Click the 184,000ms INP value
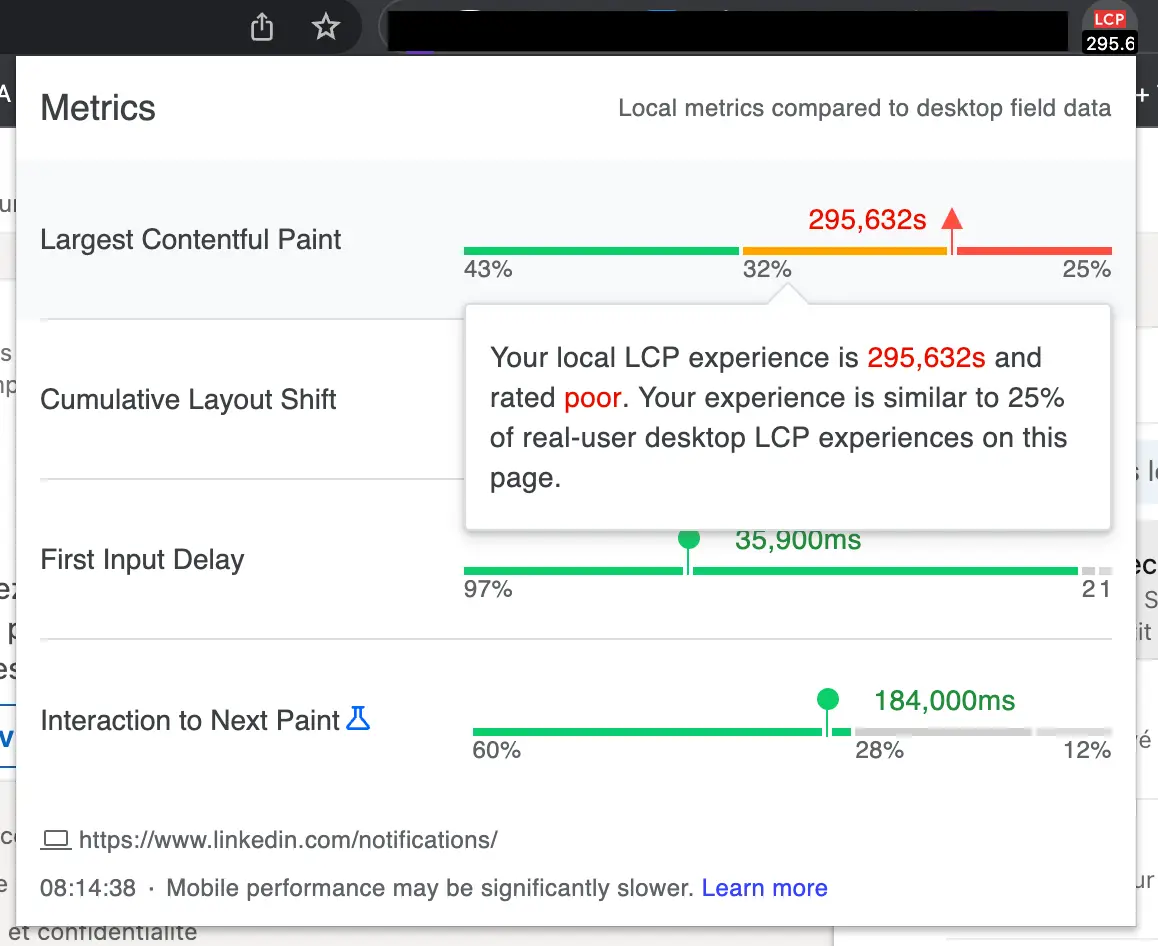 click(944, 701)
